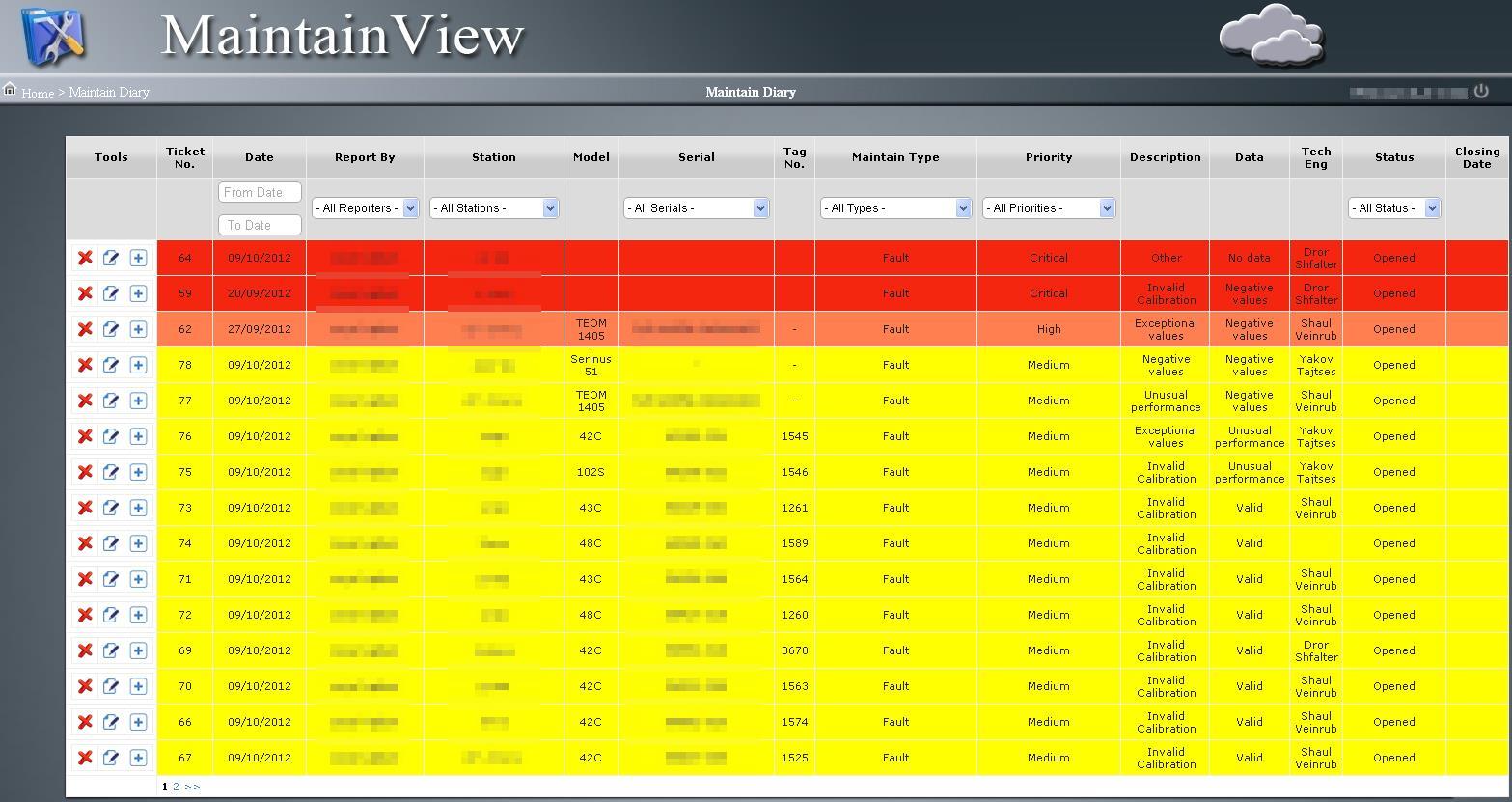Delete ticket 78 with red X

[x=85, y=365]
